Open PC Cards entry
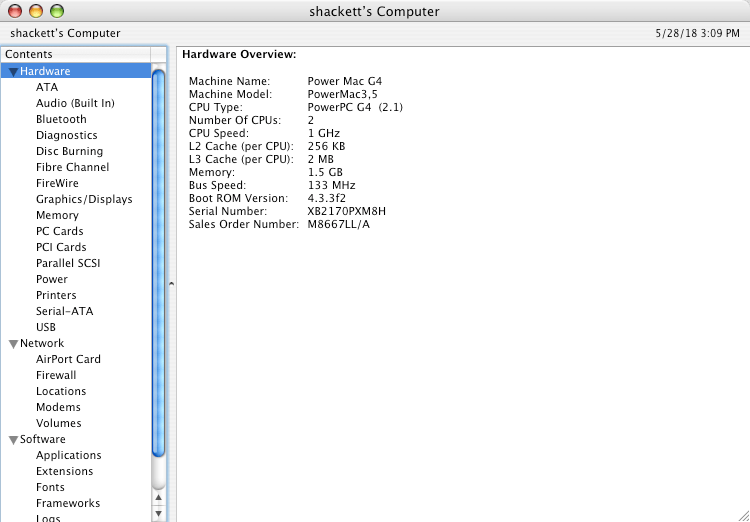The height and width of the screenshot is (522, 750). coord(59,231)
